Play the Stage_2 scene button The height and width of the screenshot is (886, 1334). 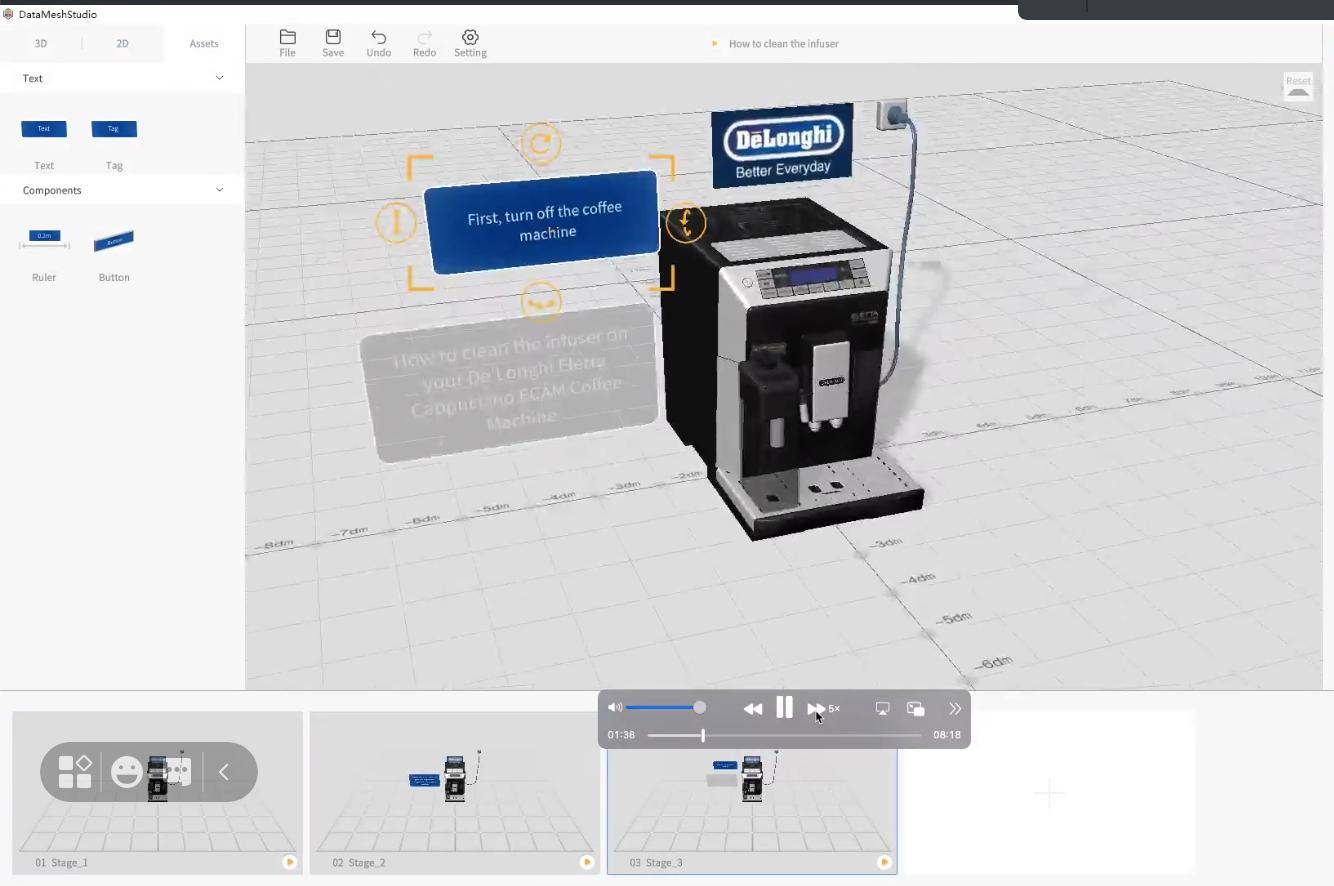point(587,862)
